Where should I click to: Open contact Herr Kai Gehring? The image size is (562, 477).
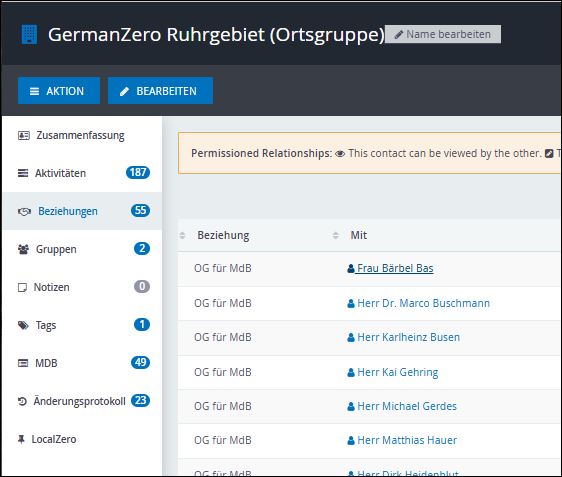pos(397,372)
